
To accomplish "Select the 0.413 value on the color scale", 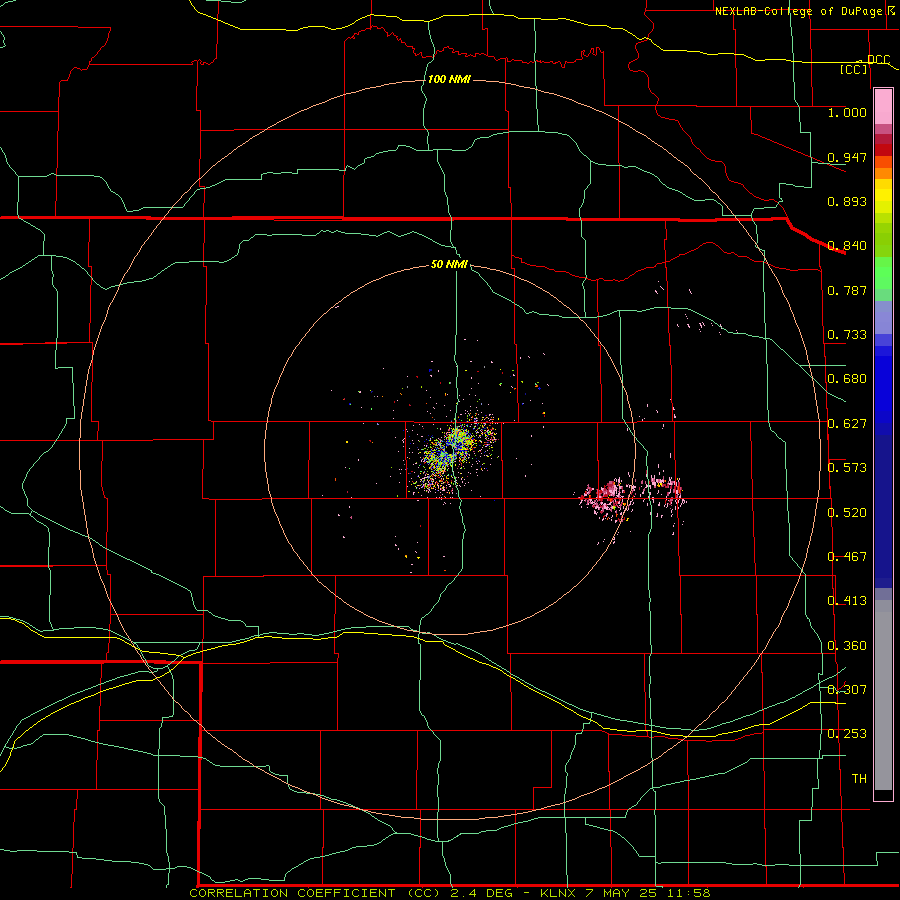I will [847, 601].
